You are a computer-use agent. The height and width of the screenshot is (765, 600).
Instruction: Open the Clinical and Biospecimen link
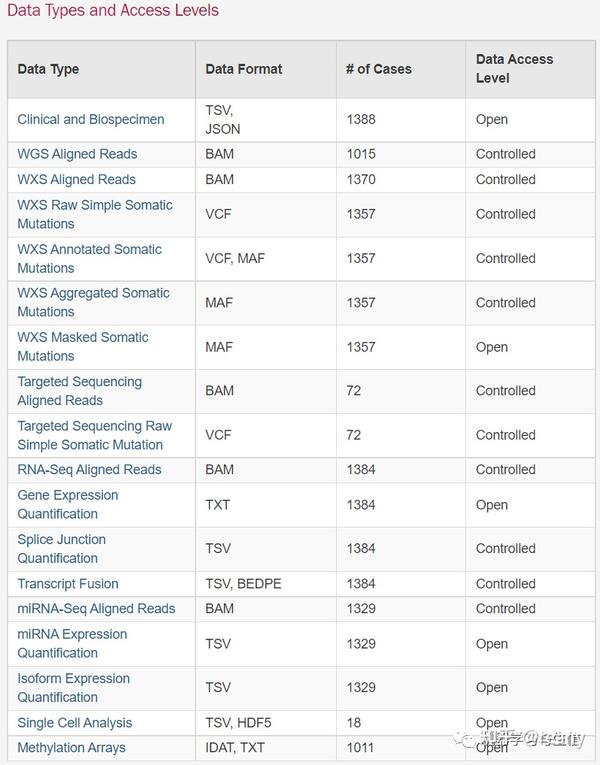tap(90, 119)
